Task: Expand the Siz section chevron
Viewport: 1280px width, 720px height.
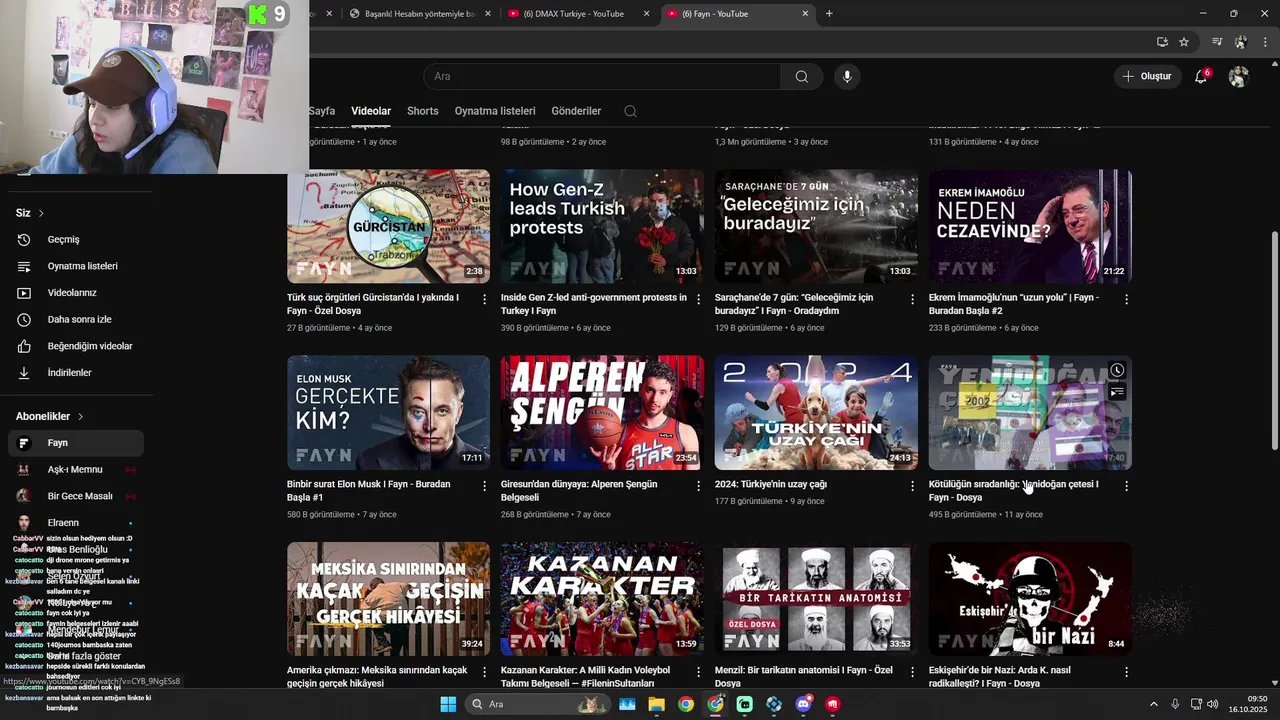Action: coord(39,213)
